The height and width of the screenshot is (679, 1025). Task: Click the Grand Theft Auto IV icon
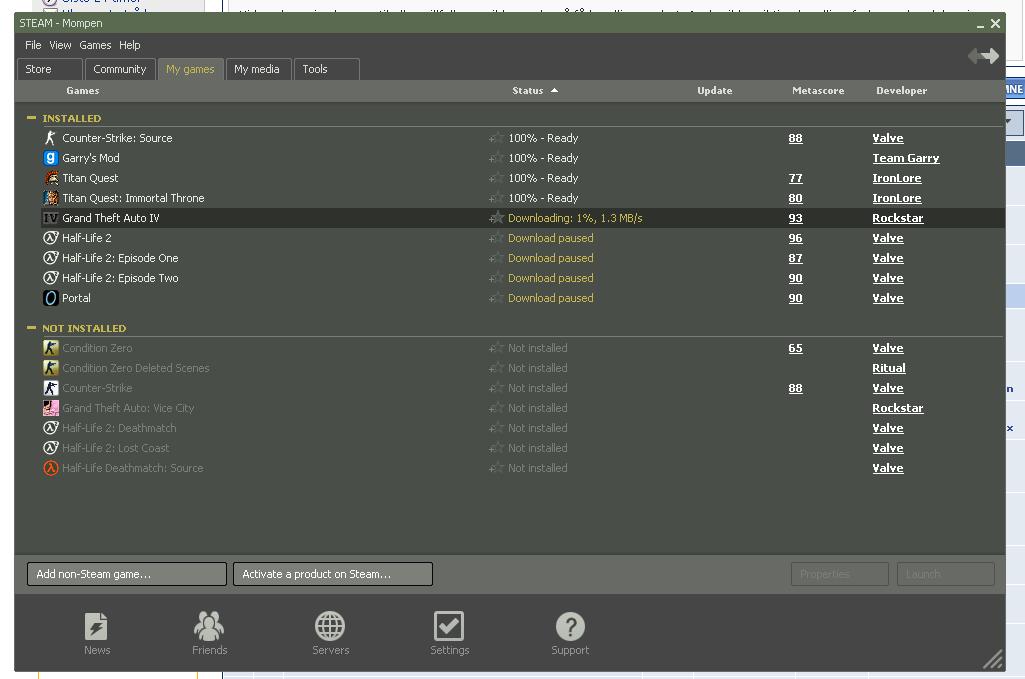point(50,218)
